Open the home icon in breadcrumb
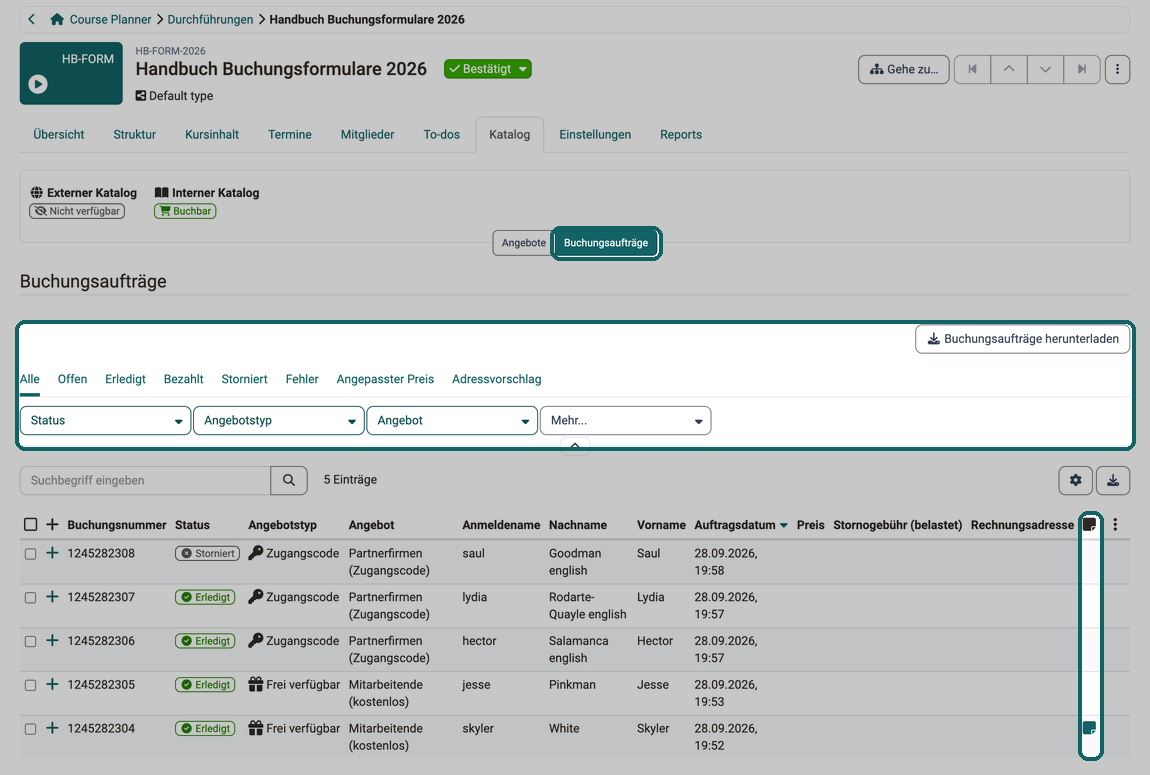This screenshot has height=775, width=1150. coord(56,19)
